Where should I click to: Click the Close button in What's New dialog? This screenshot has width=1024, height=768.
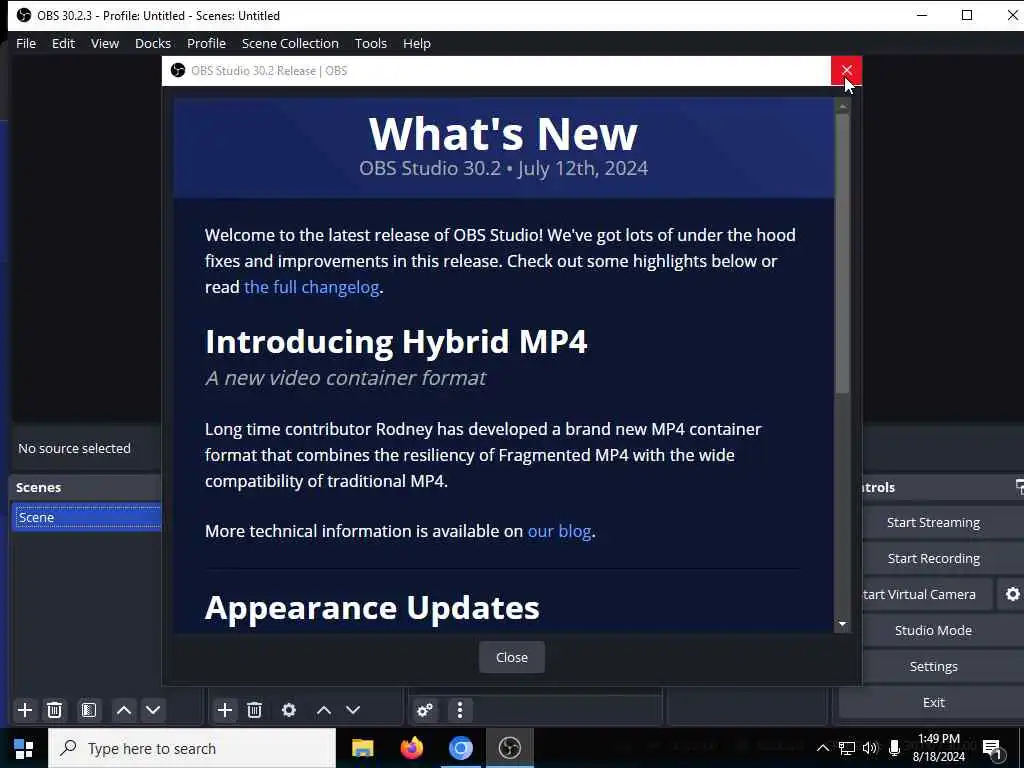[x=511, y=657]
